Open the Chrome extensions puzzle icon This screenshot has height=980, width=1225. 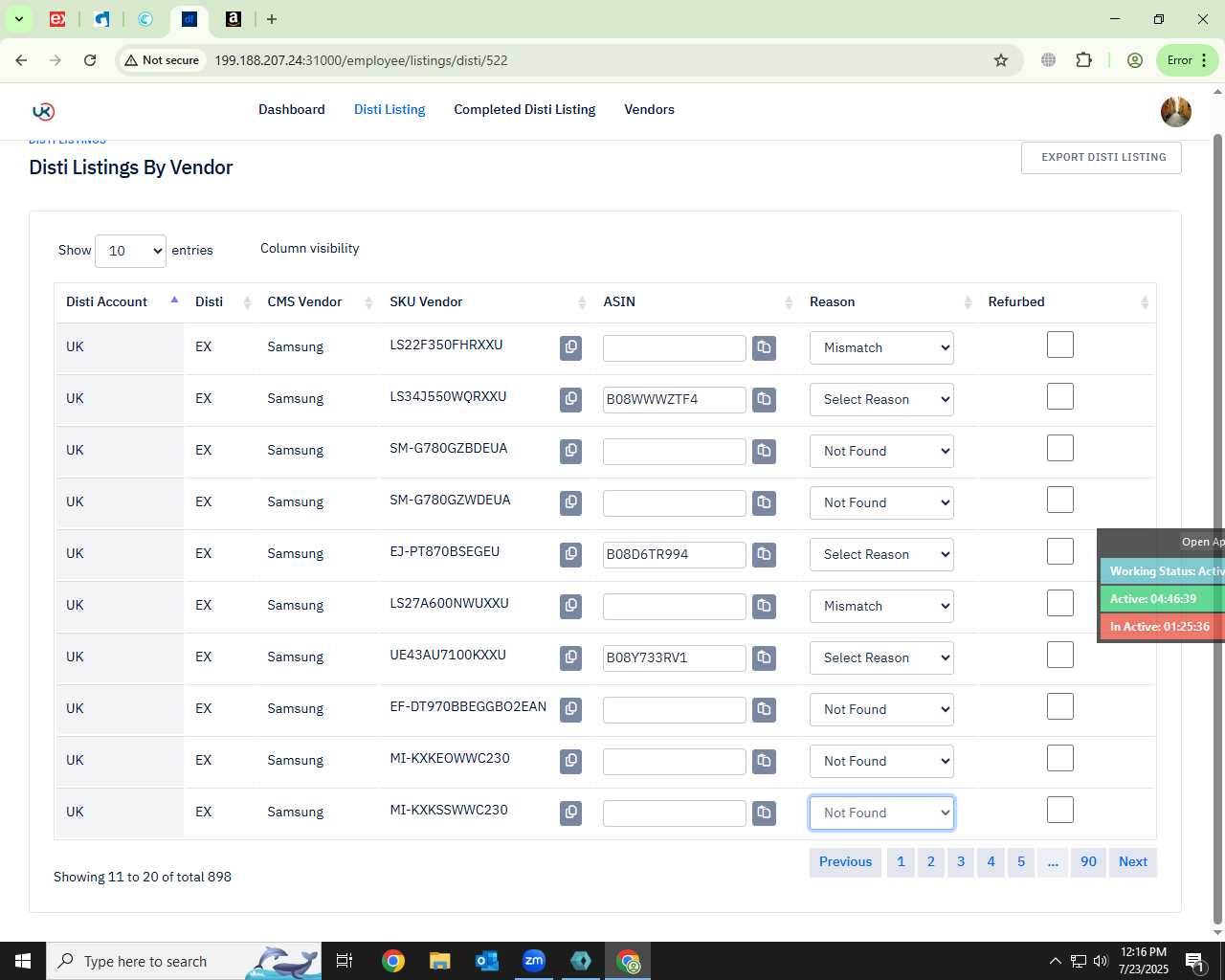click(1083, 60)
